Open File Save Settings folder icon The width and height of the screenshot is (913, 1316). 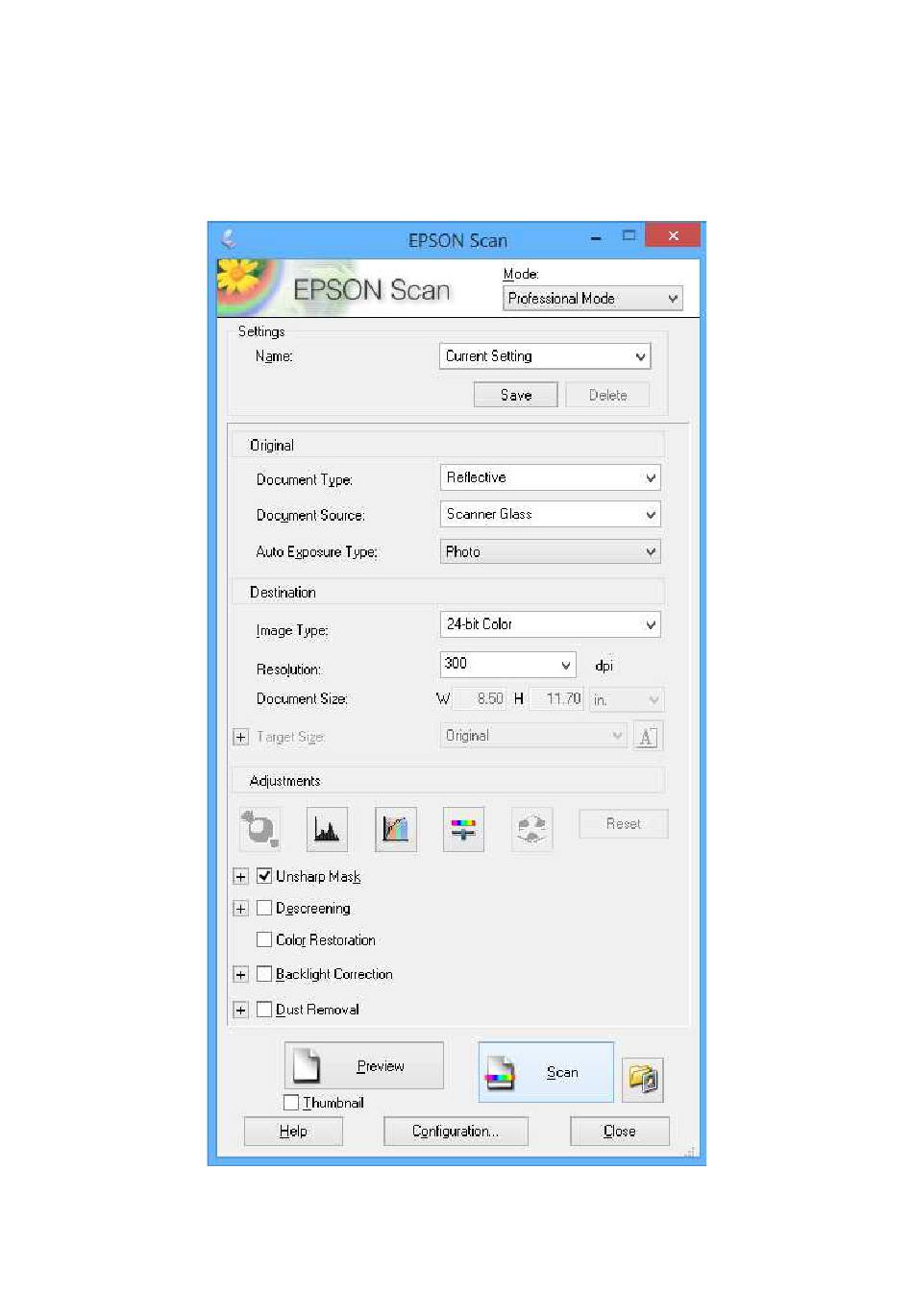tap(643, 1079)
